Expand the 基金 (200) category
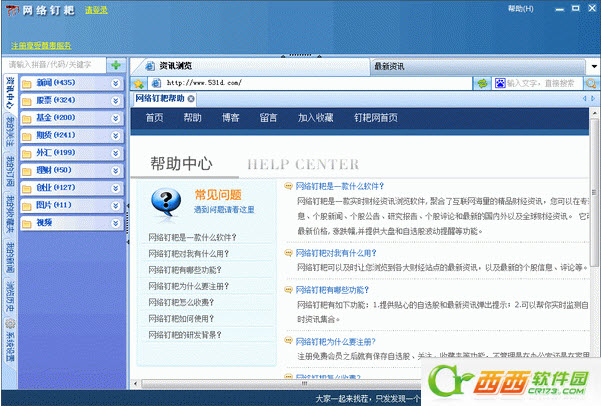The height and width of the screenshot is (406, 601). pos(115,118)
